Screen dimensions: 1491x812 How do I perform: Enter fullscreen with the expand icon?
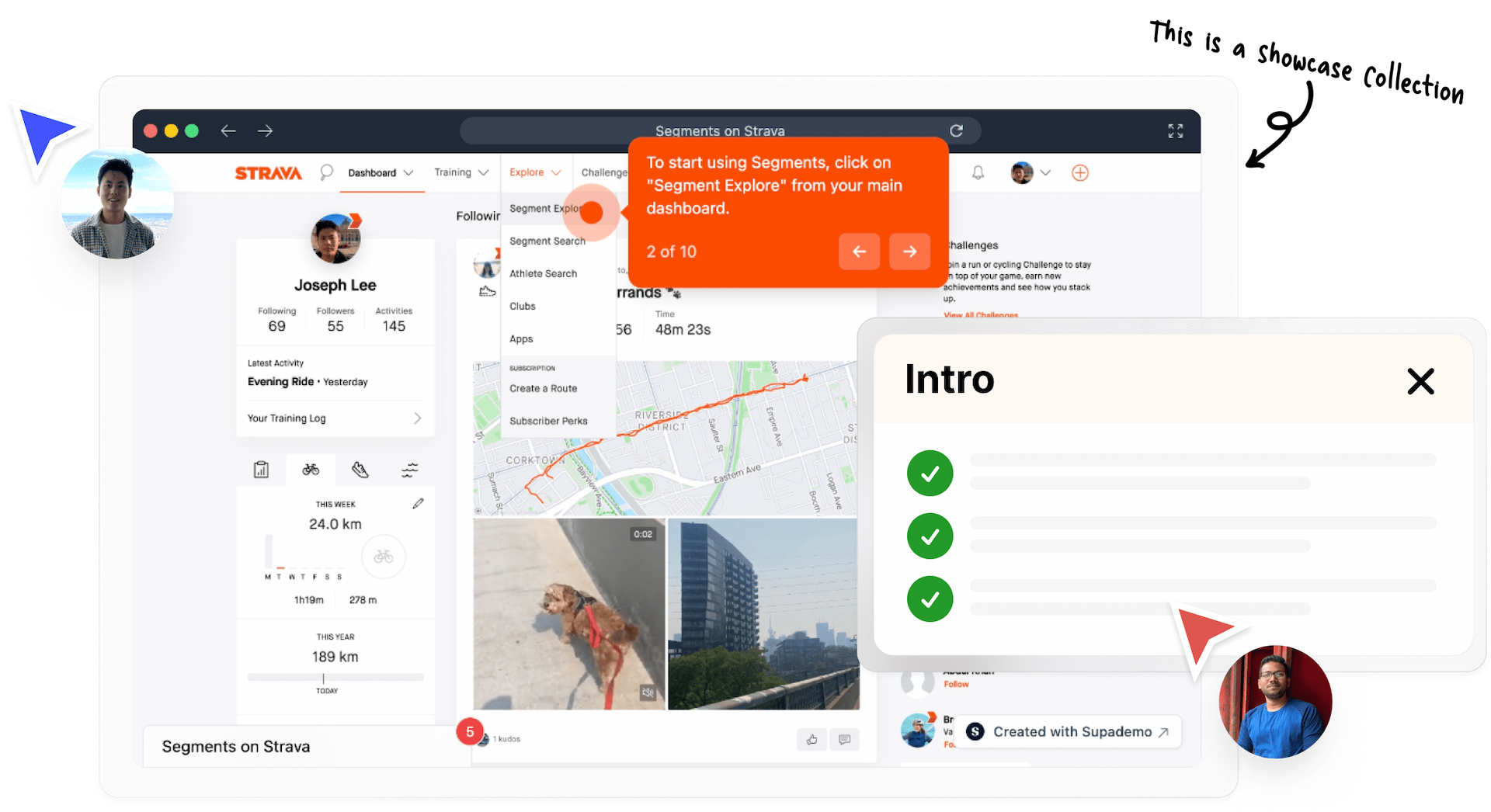(1175, 131)
